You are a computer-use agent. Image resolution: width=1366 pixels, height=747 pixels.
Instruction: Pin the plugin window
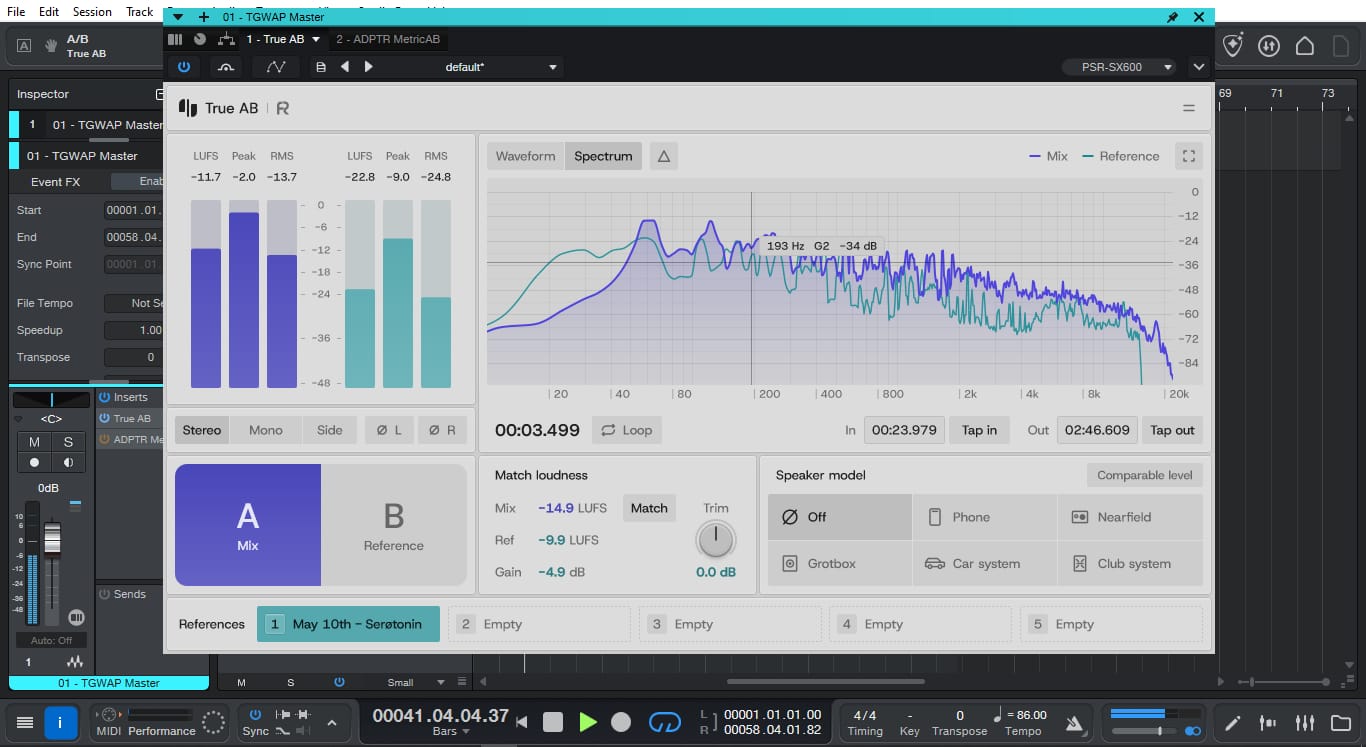coord(1173,17)
